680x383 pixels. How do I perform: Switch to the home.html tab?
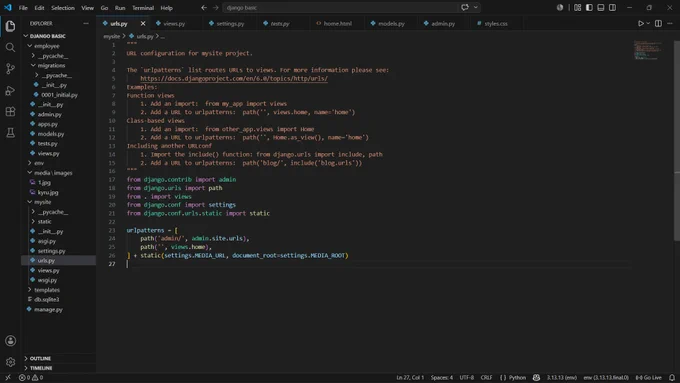coord(337,23)
